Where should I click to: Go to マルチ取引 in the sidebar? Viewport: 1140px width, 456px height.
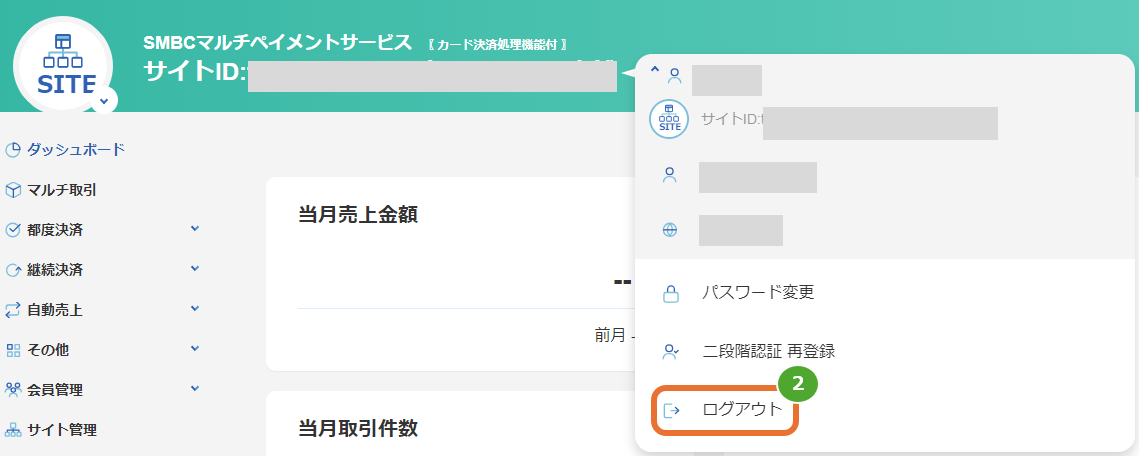[x=62, y=191]
